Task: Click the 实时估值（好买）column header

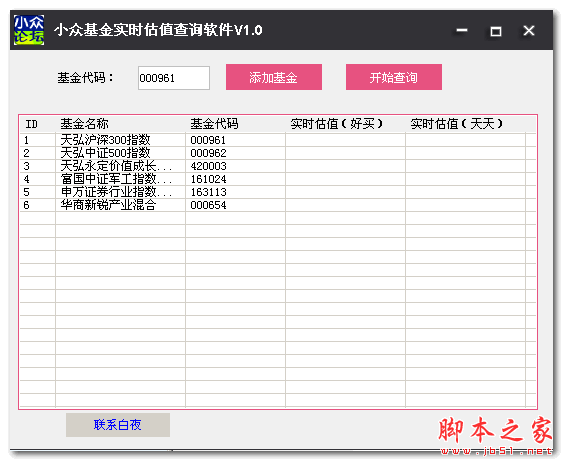Action: (x=345, y=124)
